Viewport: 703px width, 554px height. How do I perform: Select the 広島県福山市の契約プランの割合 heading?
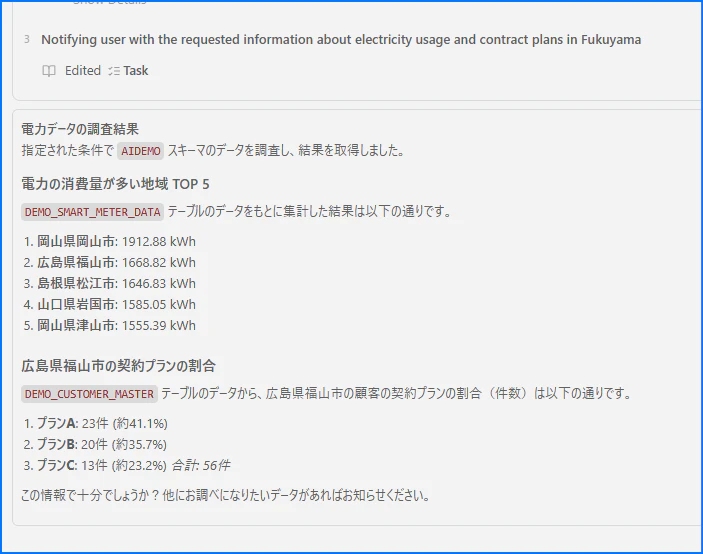point(118,366)
